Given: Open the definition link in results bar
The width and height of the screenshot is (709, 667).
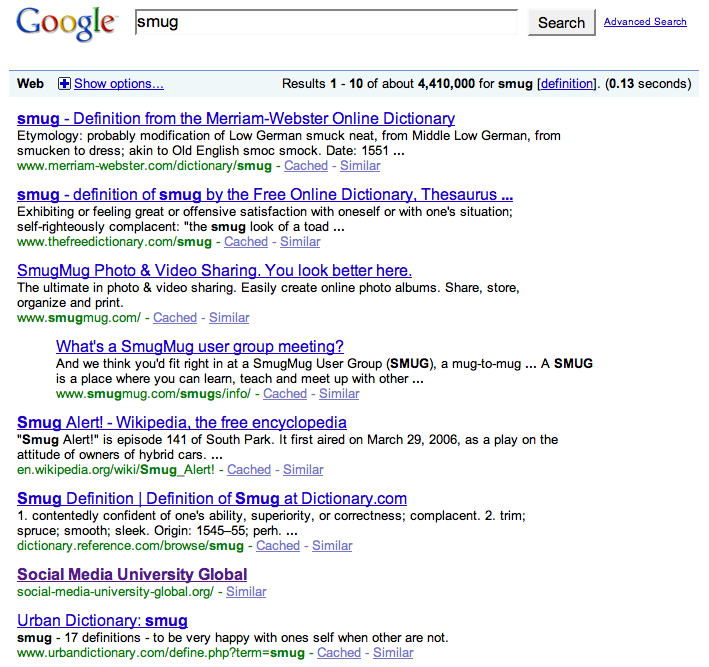Looking at the screenshot, I should click(566, 84).
